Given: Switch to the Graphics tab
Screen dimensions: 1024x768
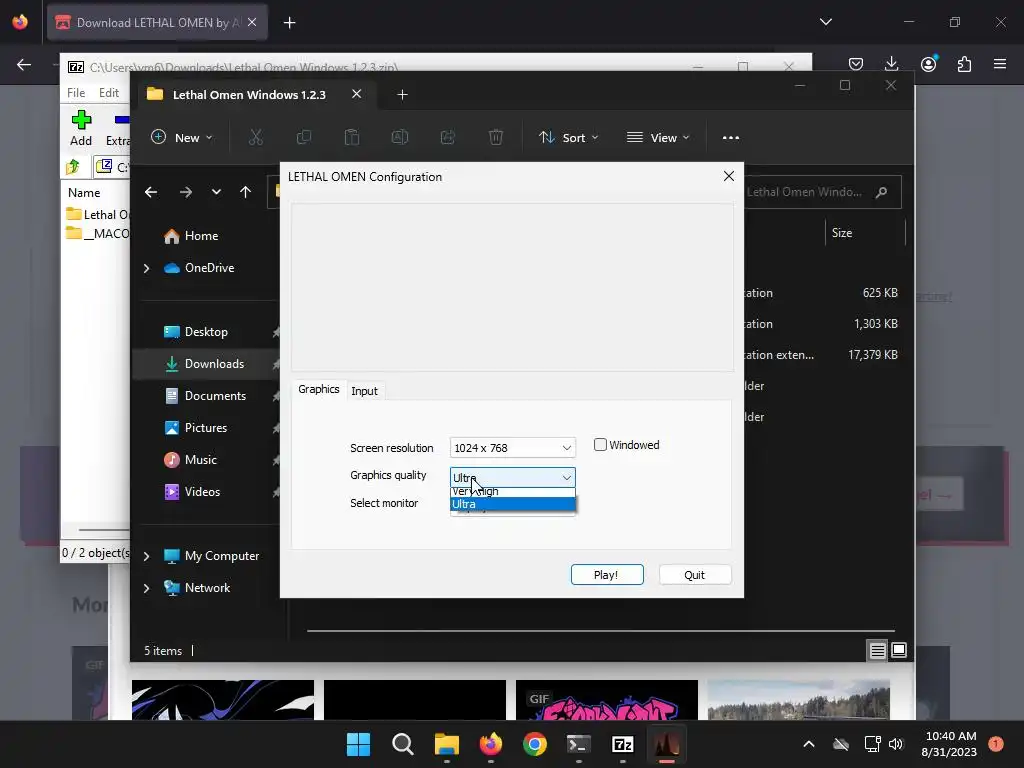Looking at the screenshot, I should click(x=319, y=389).
